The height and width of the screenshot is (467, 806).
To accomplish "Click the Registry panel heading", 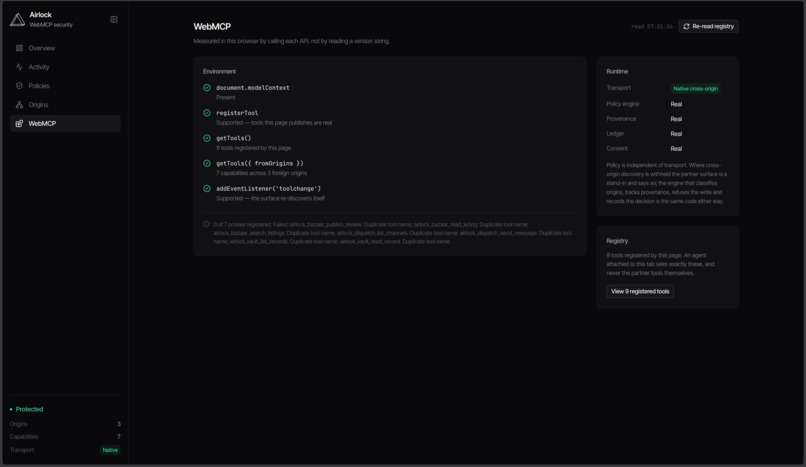I will pos(617,241).
